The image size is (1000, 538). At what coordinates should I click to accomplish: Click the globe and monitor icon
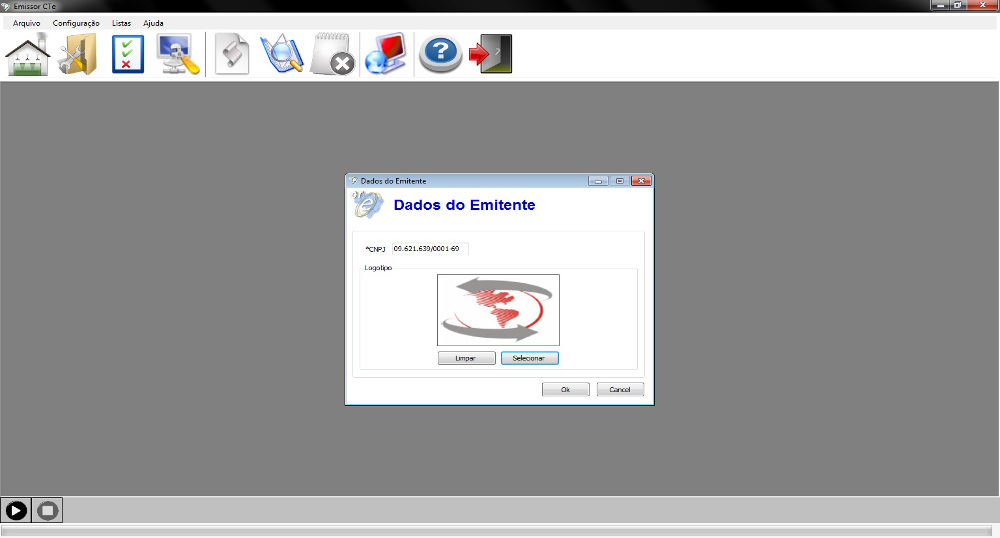(x=385, y=55)
